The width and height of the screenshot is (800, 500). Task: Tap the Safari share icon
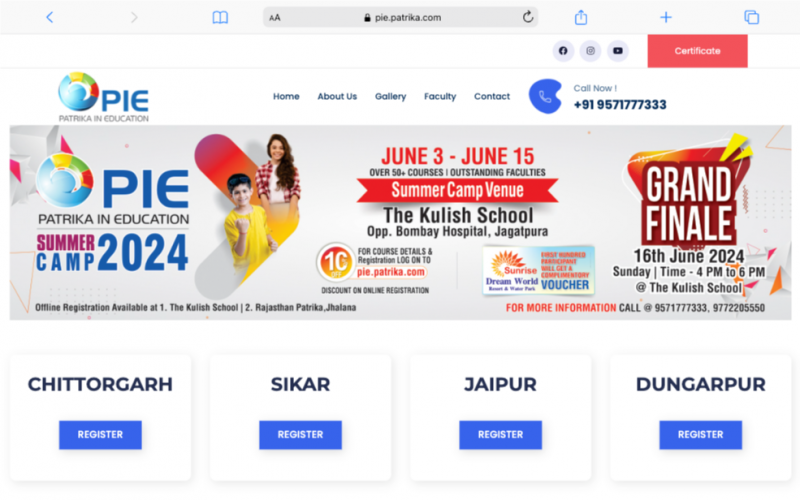tap(581, 17)
